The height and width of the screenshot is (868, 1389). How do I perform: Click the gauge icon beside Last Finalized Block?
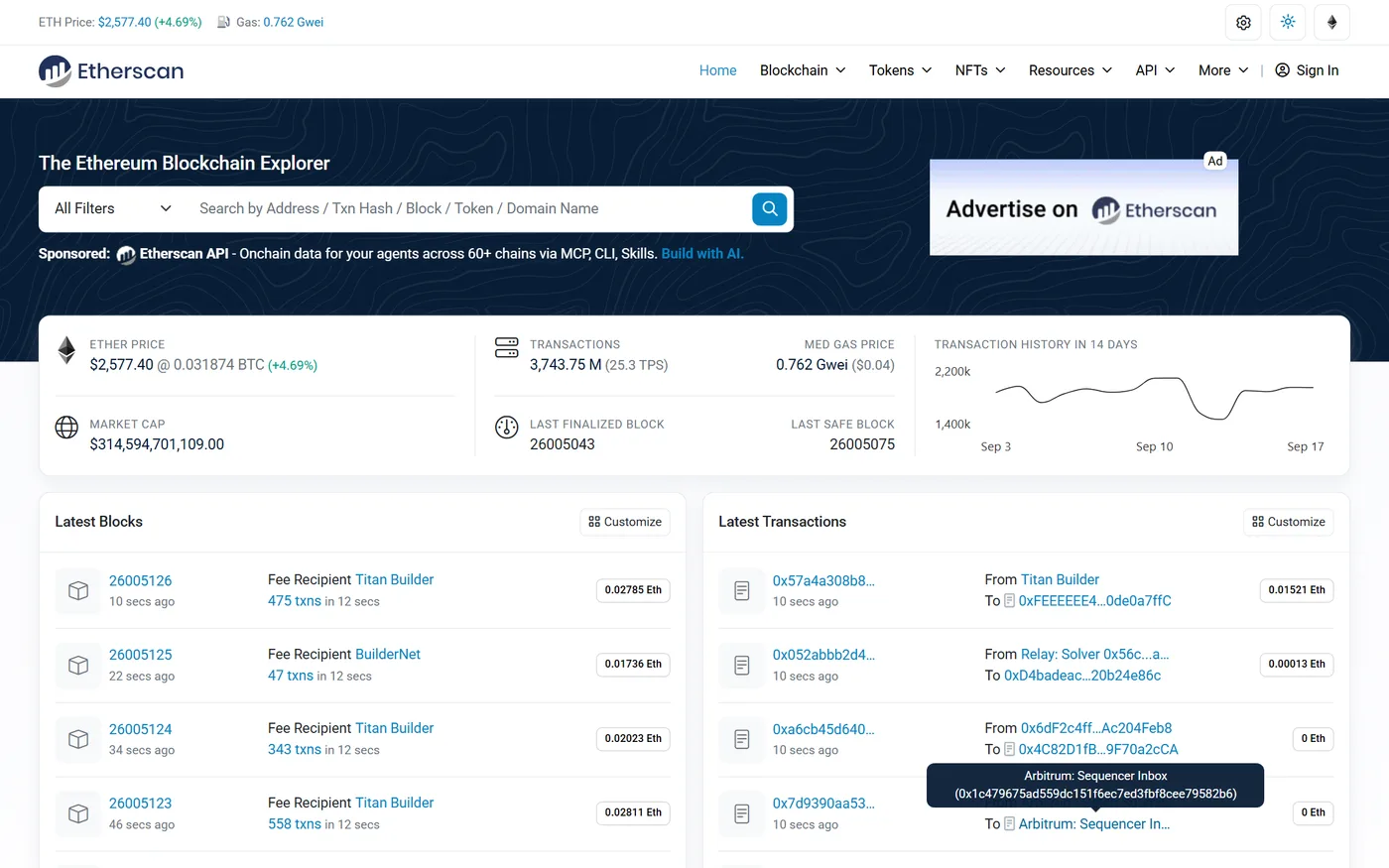pos(506,427)
